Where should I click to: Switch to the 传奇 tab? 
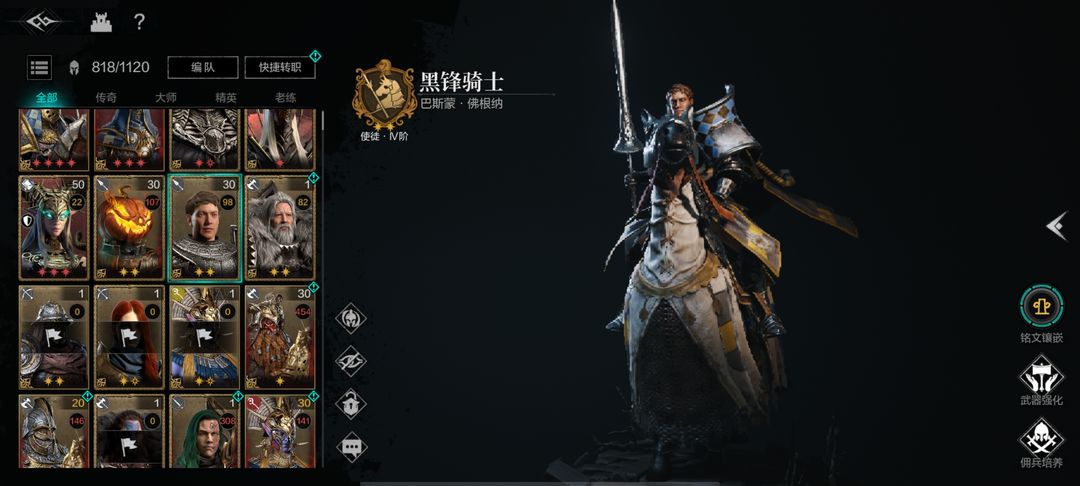click(106, 98)
